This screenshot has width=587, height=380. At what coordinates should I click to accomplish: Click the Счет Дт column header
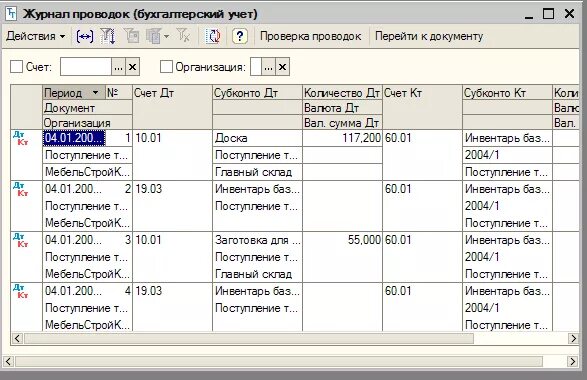[x=172, y=107]
